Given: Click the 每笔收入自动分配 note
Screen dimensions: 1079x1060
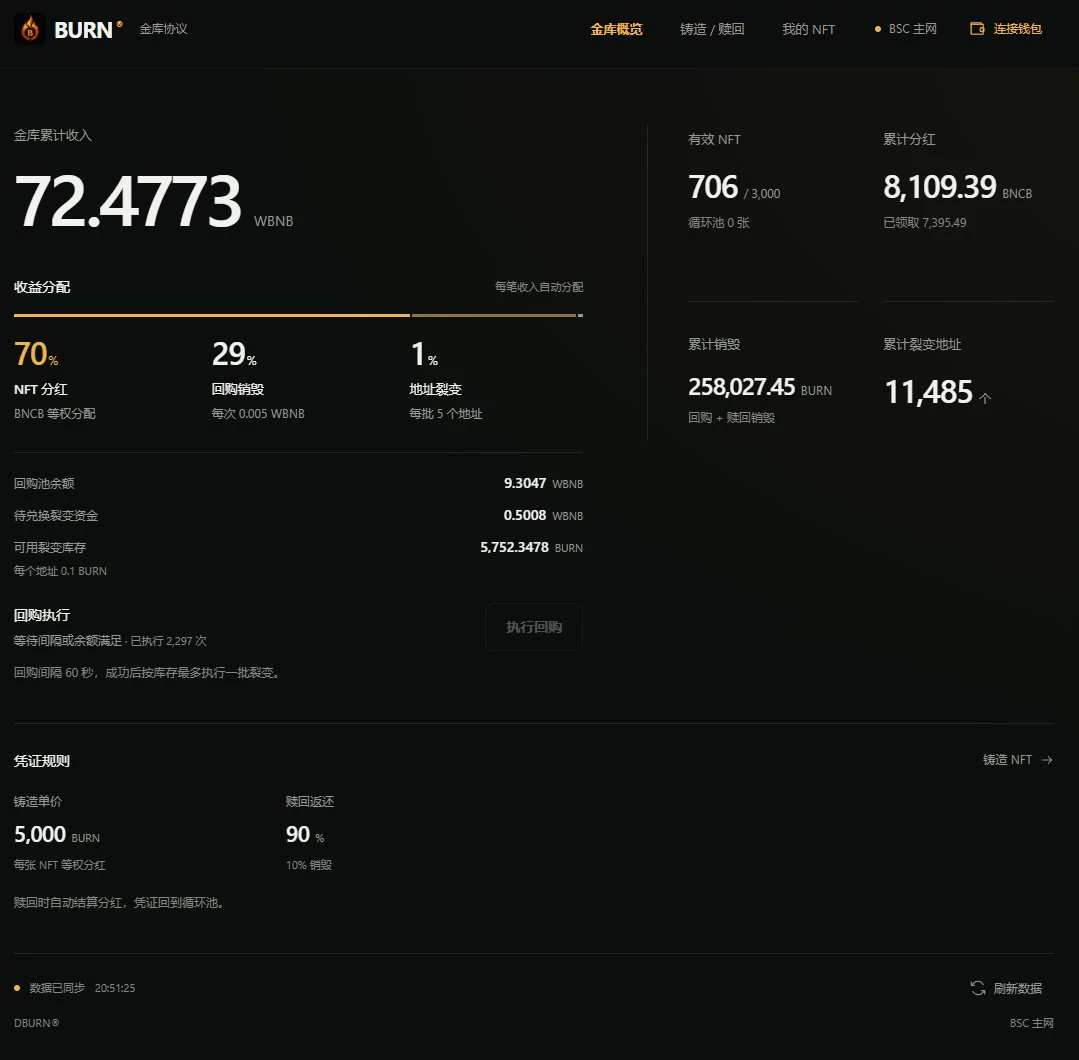Looking at the screenshot, I should (x=539, y=287).
